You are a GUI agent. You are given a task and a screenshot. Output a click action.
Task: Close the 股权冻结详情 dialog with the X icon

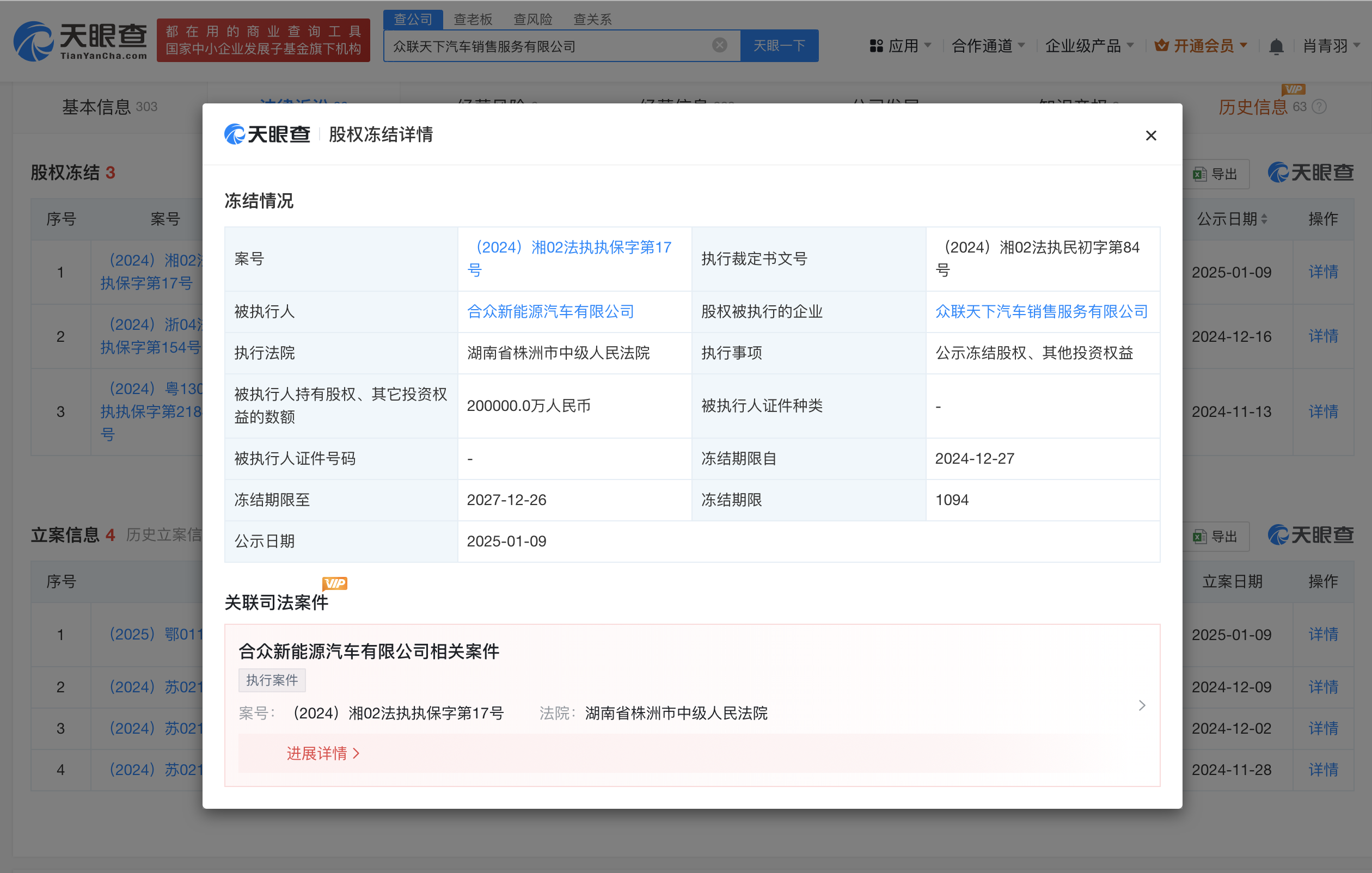1150,136
